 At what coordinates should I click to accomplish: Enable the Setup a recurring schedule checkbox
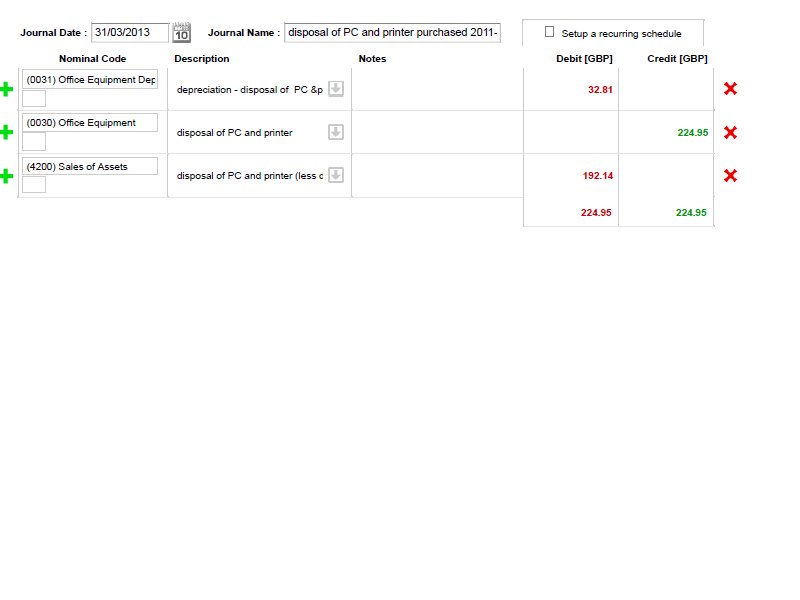pos(549,31)
